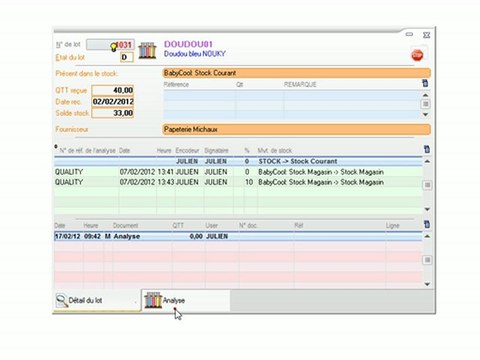Click scroll up arrow of analyses table
Screen dimensions: 480x360
click(x=427, y=161)
